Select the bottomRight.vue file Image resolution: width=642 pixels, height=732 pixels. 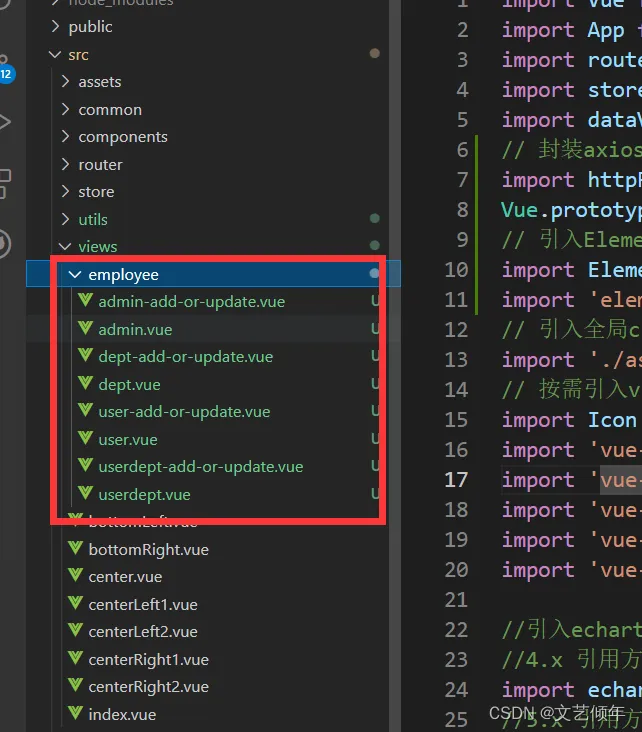click(148, 549)
